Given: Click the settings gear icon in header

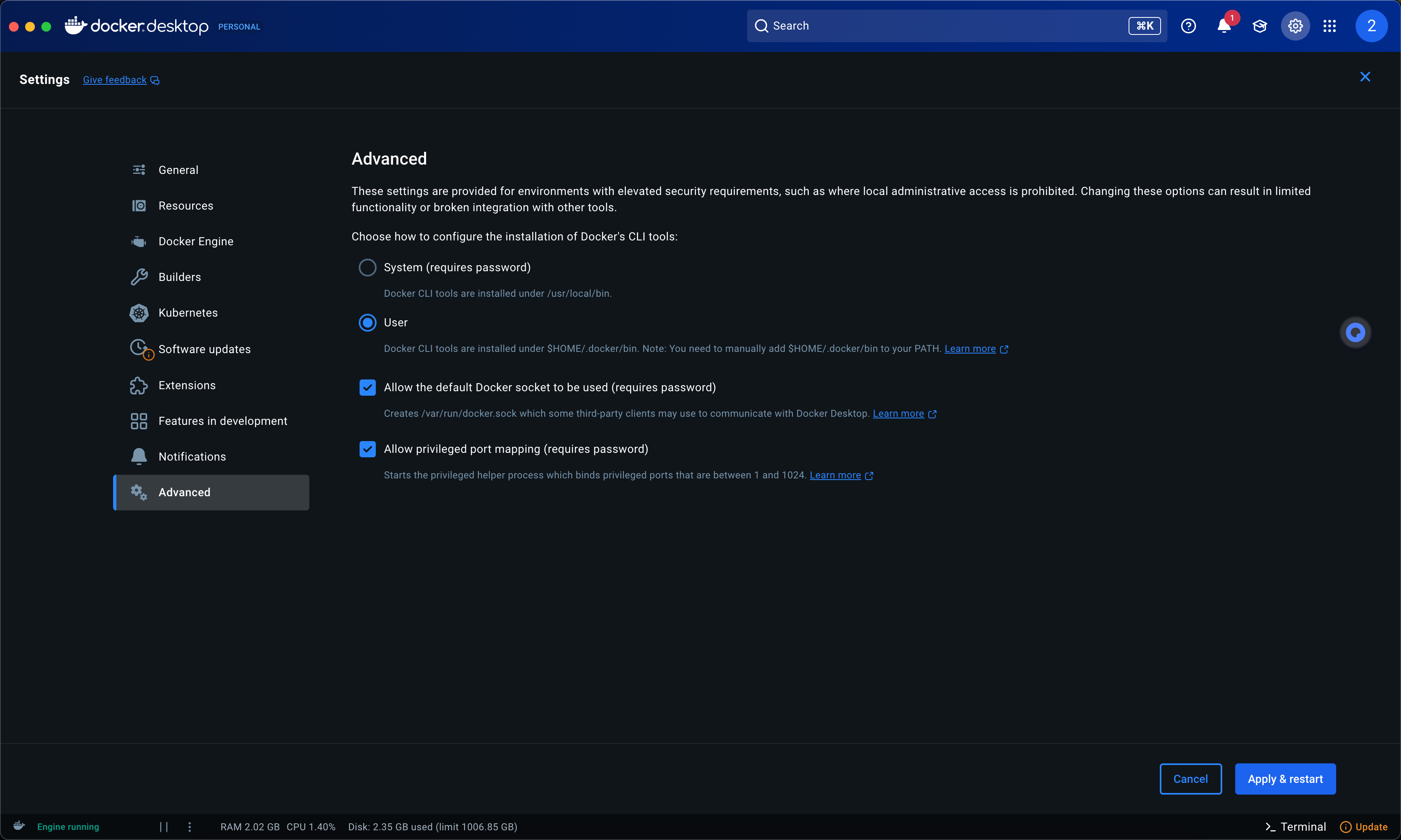Looking at the screenshot, I should point(1295,26).
